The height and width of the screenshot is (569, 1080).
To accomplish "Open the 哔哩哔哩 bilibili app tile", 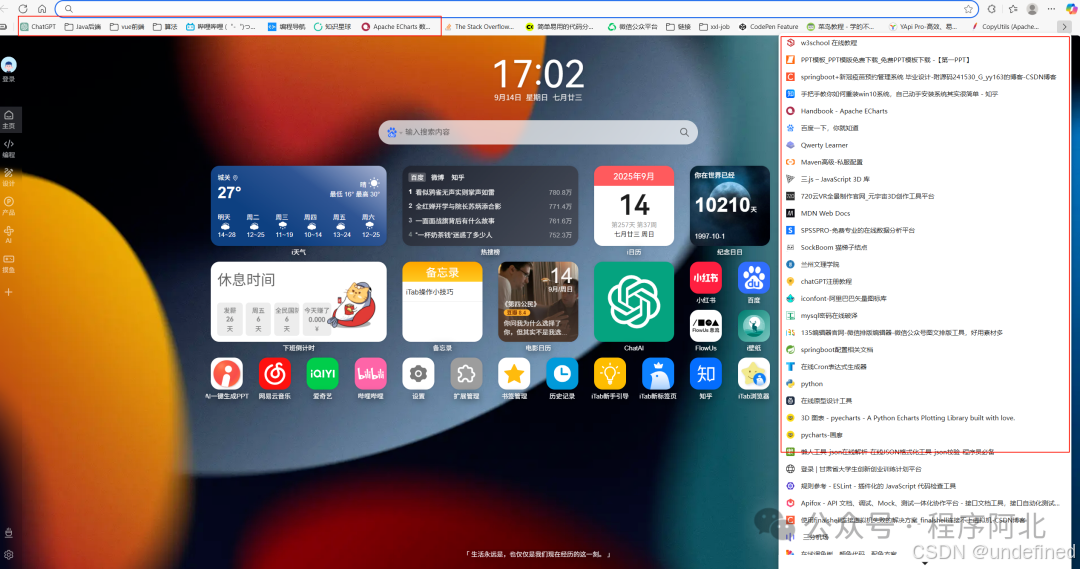I will tap(371, 374).
